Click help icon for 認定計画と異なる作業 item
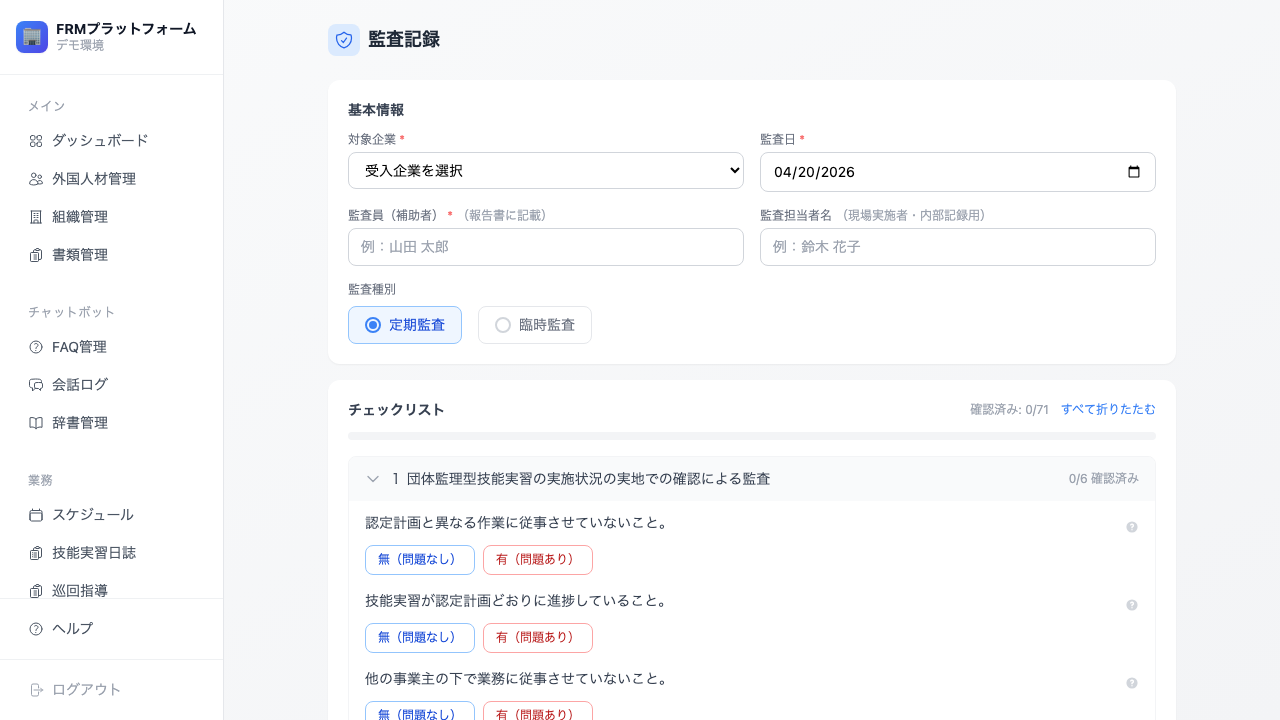This screenshot has width=1280, height=720. (1132, 527)
